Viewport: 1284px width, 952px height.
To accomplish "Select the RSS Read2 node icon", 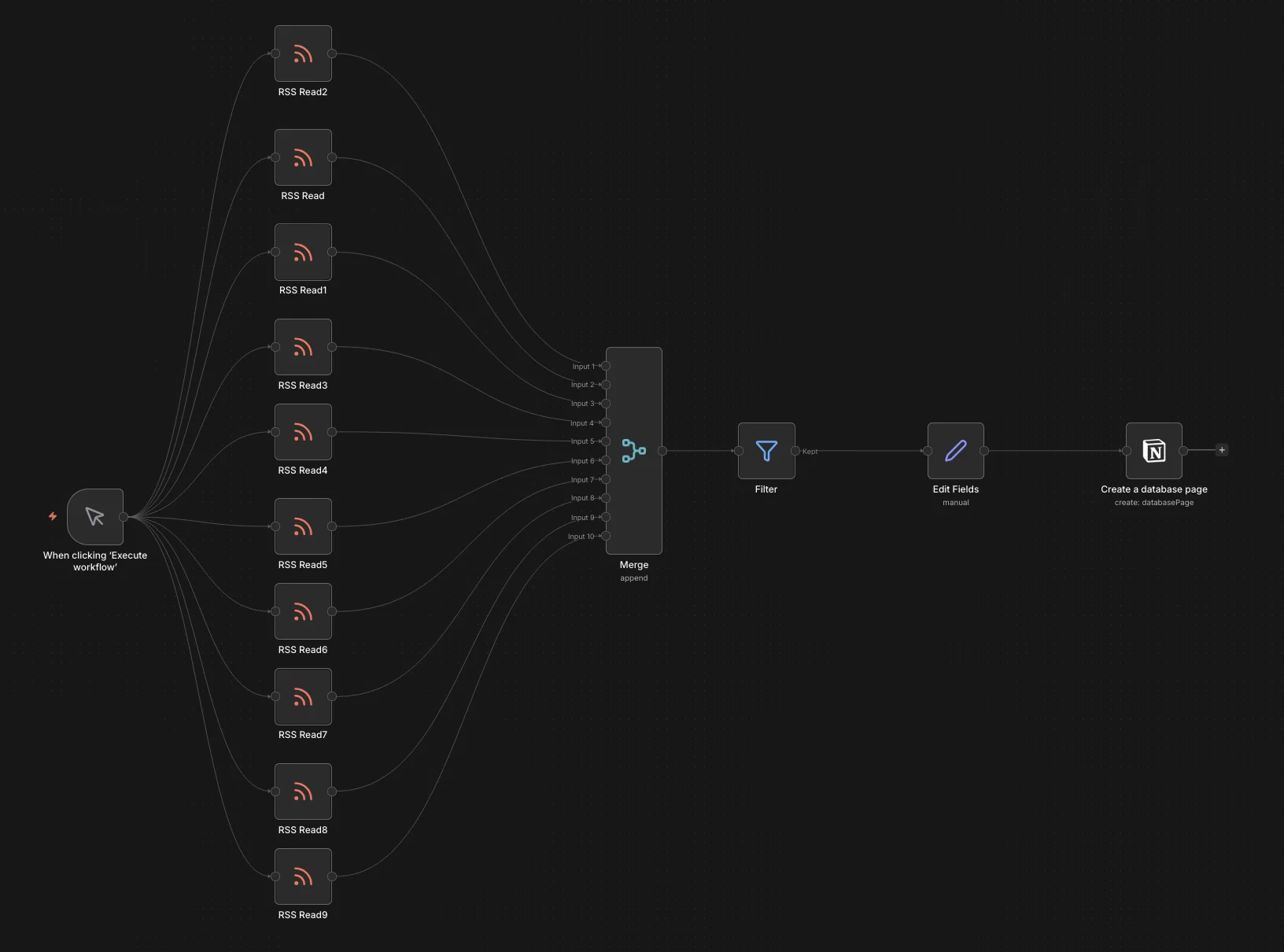I will coord(303,54).
